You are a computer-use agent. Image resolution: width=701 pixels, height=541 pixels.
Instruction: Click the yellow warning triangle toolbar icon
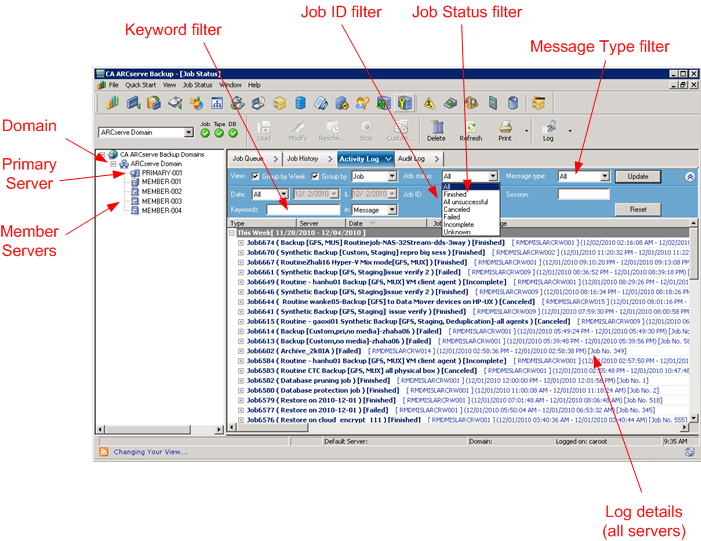[x=429, y=103]
